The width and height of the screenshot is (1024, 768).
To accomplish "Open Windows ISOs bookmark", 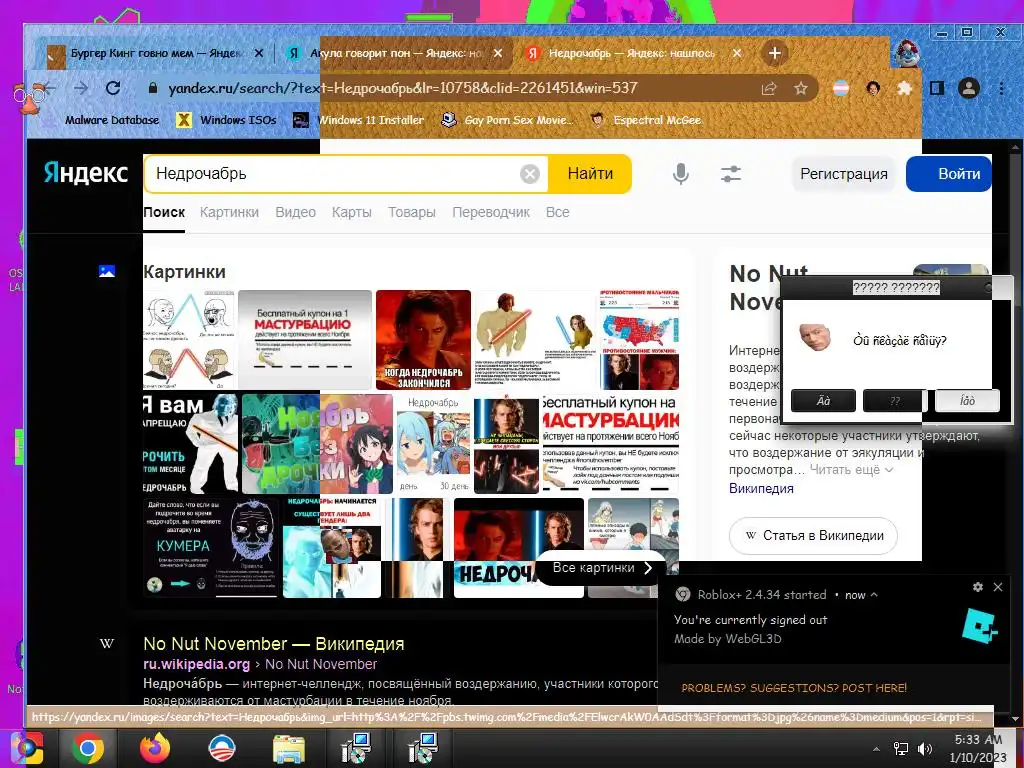I will click(x=227, y=120).
